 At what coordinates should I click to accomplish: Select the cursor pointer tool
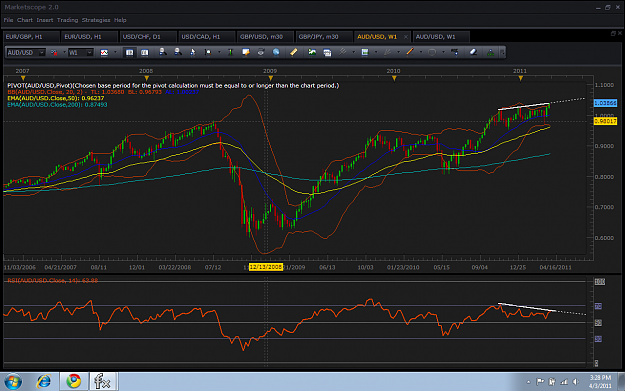click(x=193, y=52)
